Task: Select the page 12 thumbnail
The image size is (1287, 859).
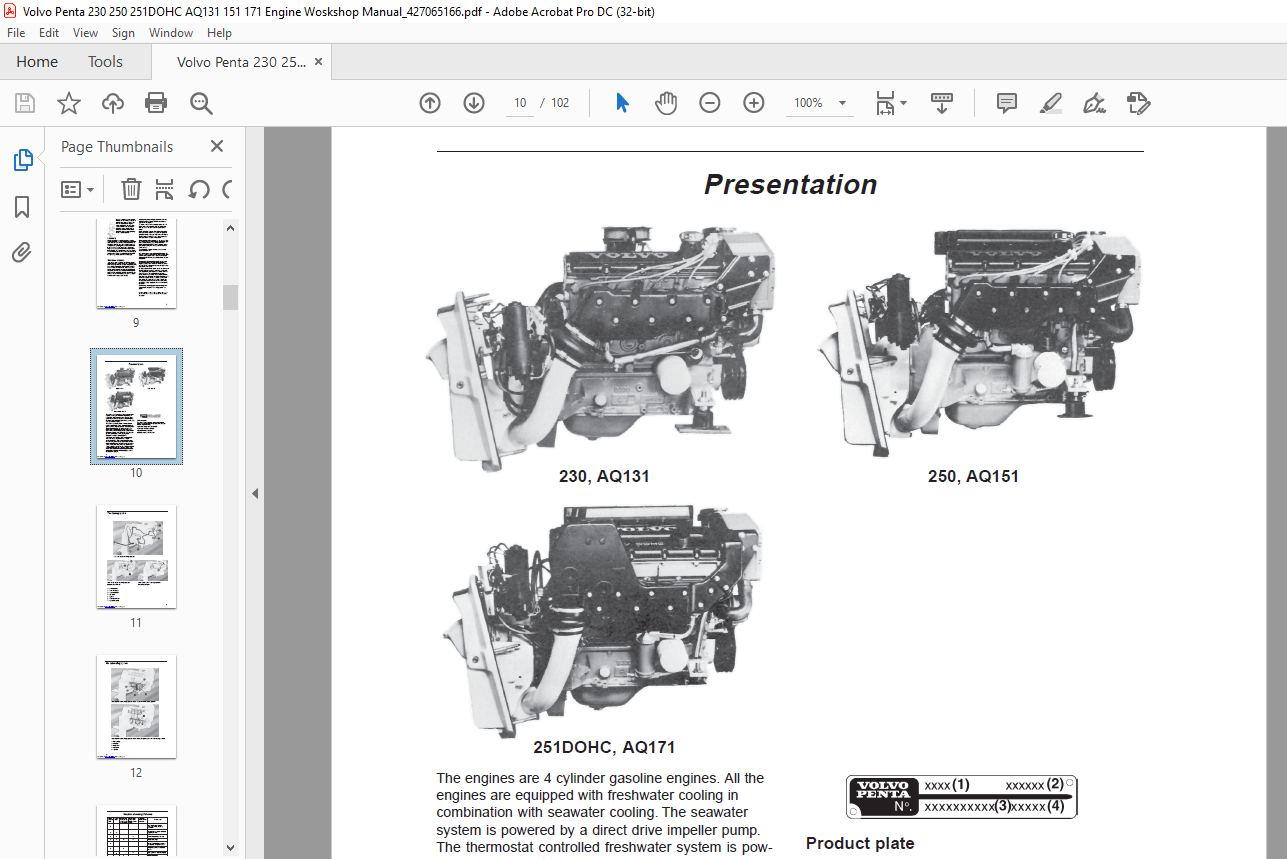Action: pos(136,707)
